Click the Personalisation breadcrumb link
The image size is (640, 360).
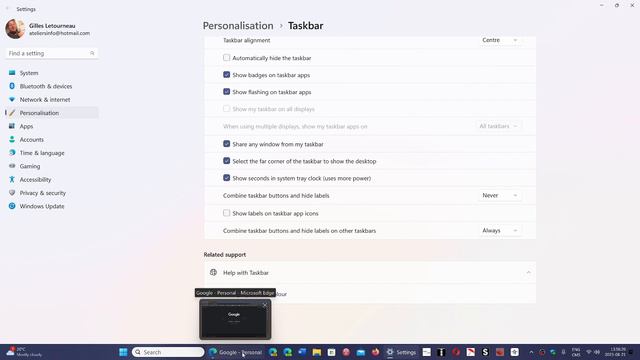(x=238, y=25)
